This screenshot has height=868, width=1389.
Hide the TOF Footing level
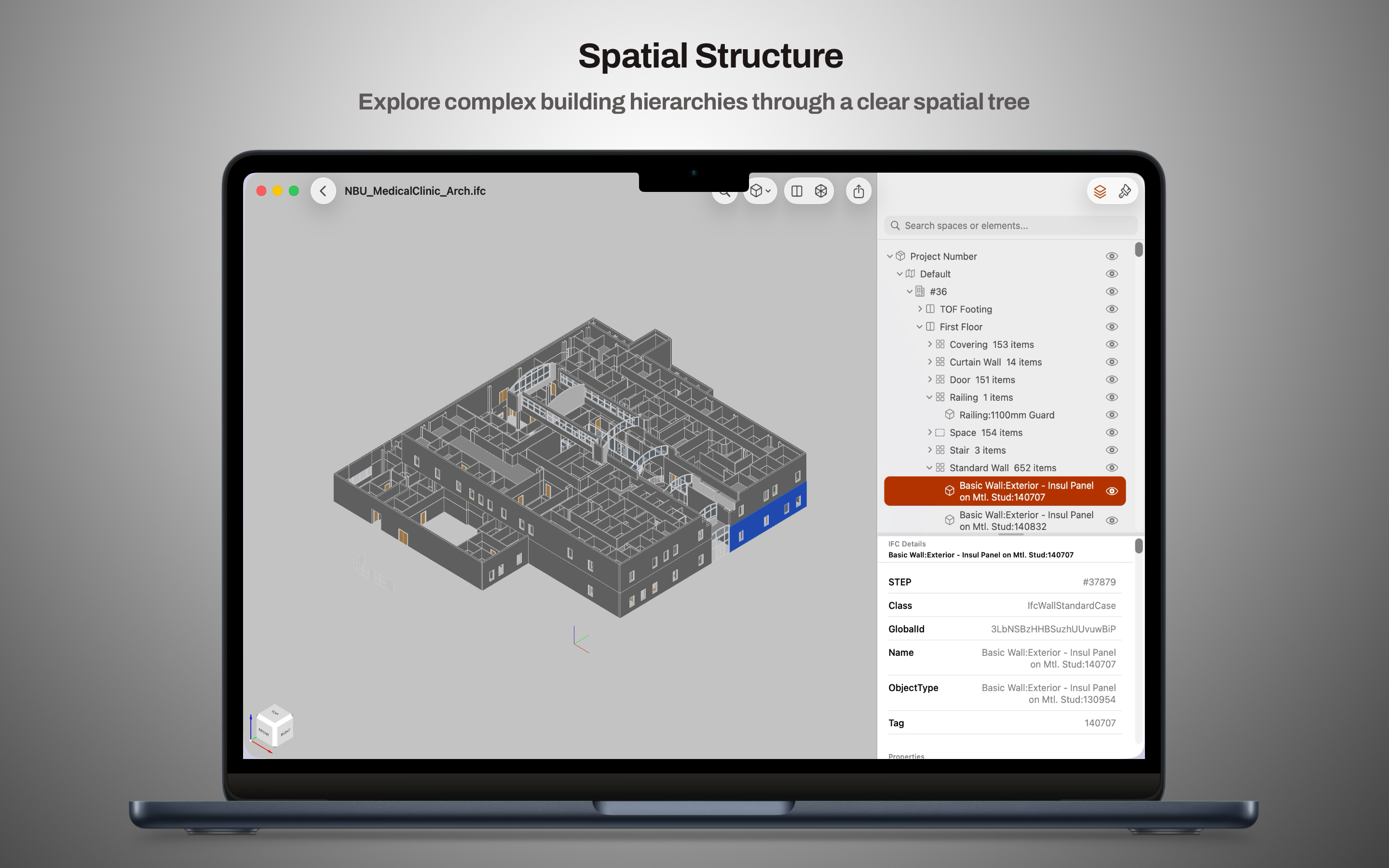tap(1112, 309)
